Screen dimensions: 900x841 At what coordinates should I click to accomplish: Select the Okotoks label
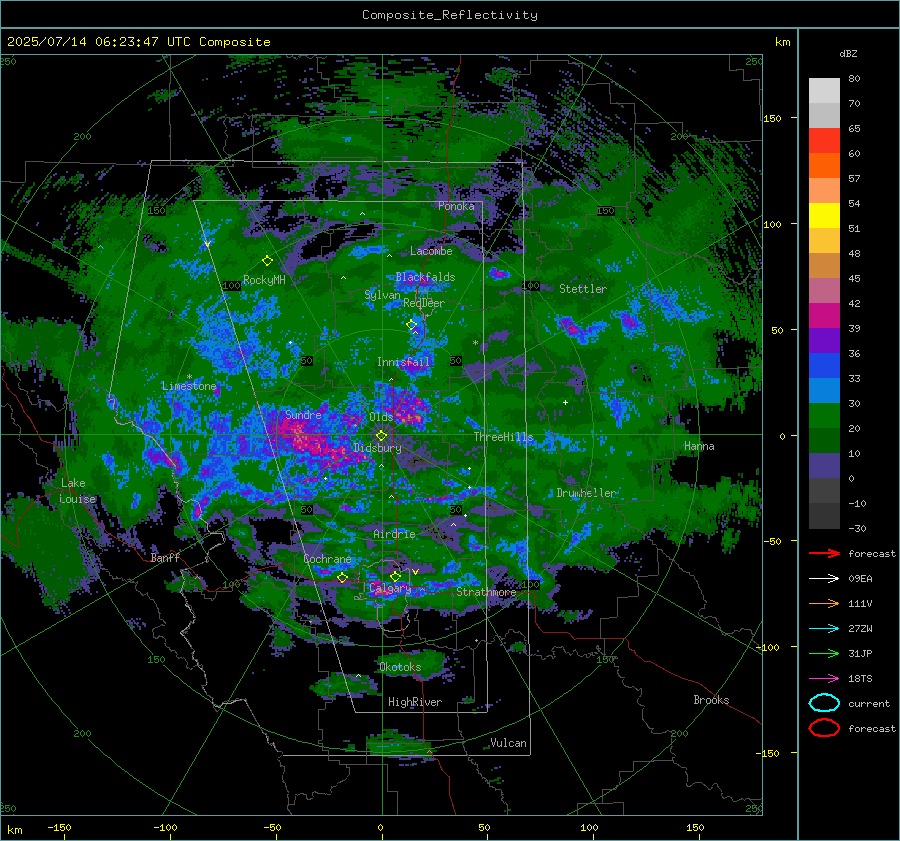400,667
